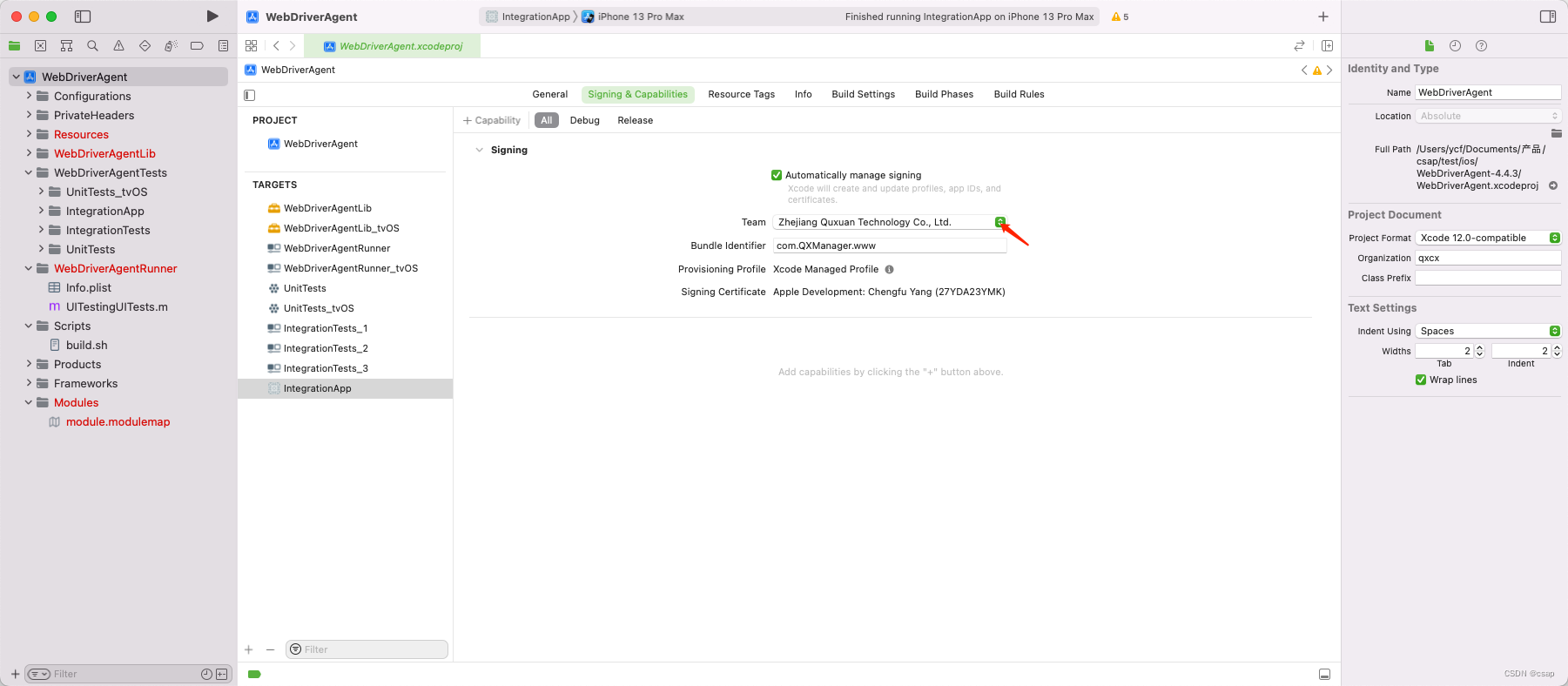Open the File inspector tab
The height and width of the screenshot is (686, 1568).
(x=1429, y=45)
